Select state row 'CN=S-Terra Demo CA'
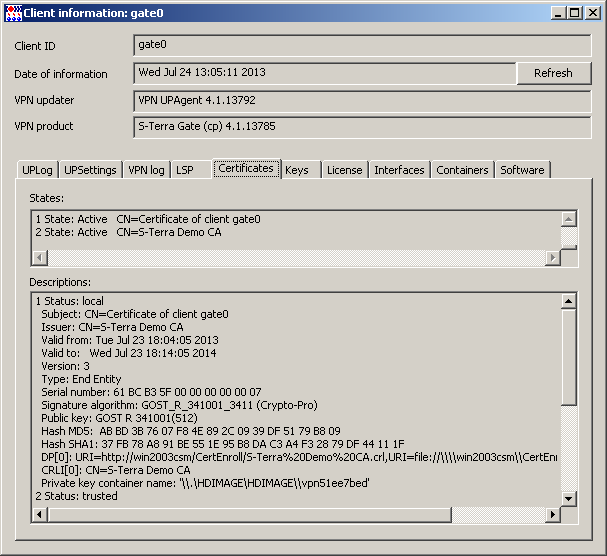 pyautogui.click(x=129, y=232)
